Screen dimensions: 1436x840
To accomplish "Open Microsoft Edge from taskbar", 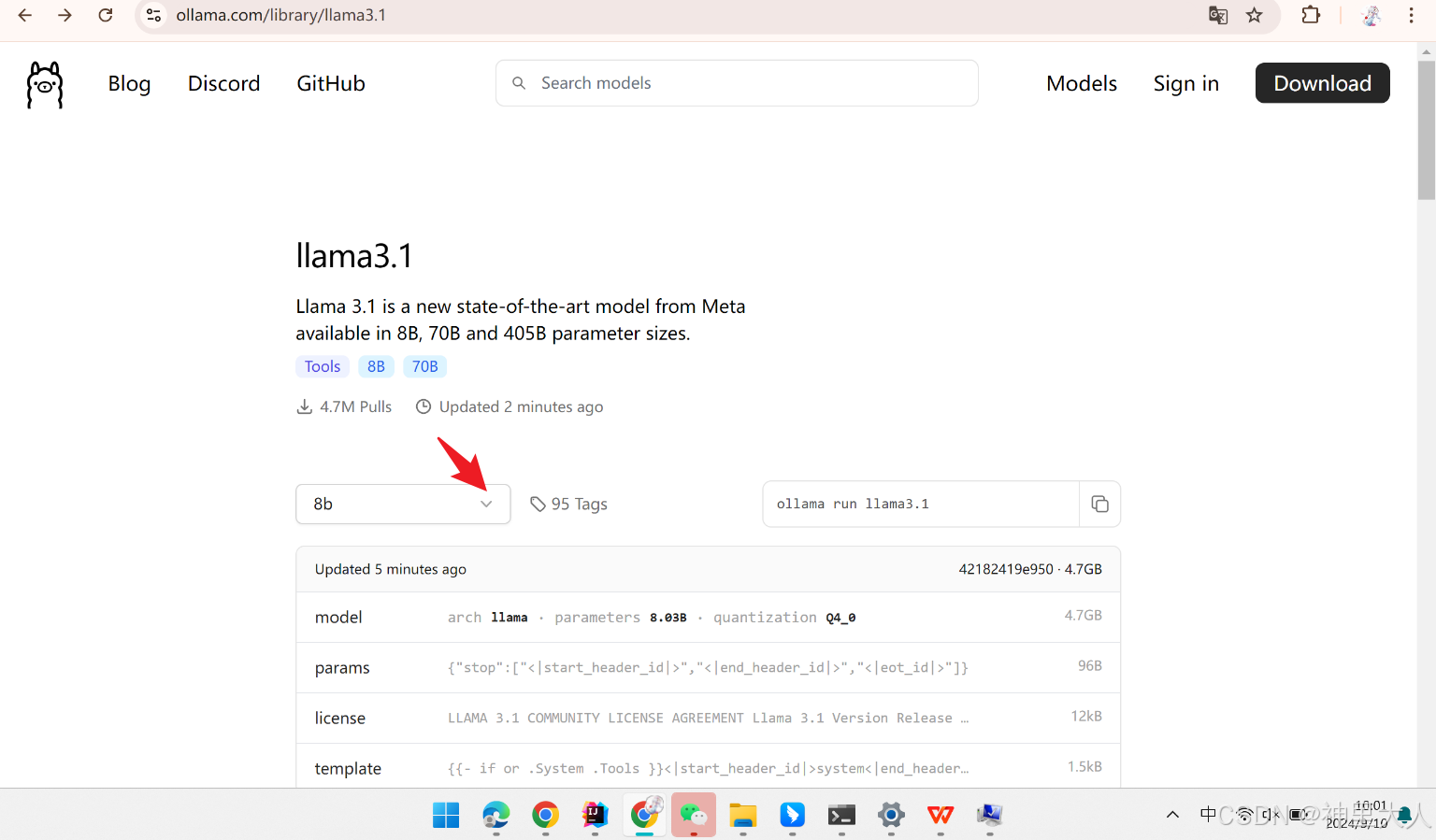I will click(x=496, y=815).
